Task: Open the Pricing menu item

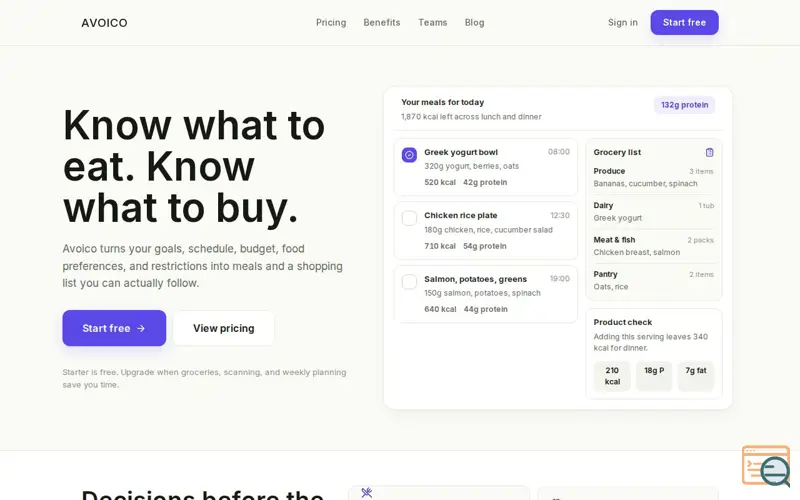Action: coord(331,22)
